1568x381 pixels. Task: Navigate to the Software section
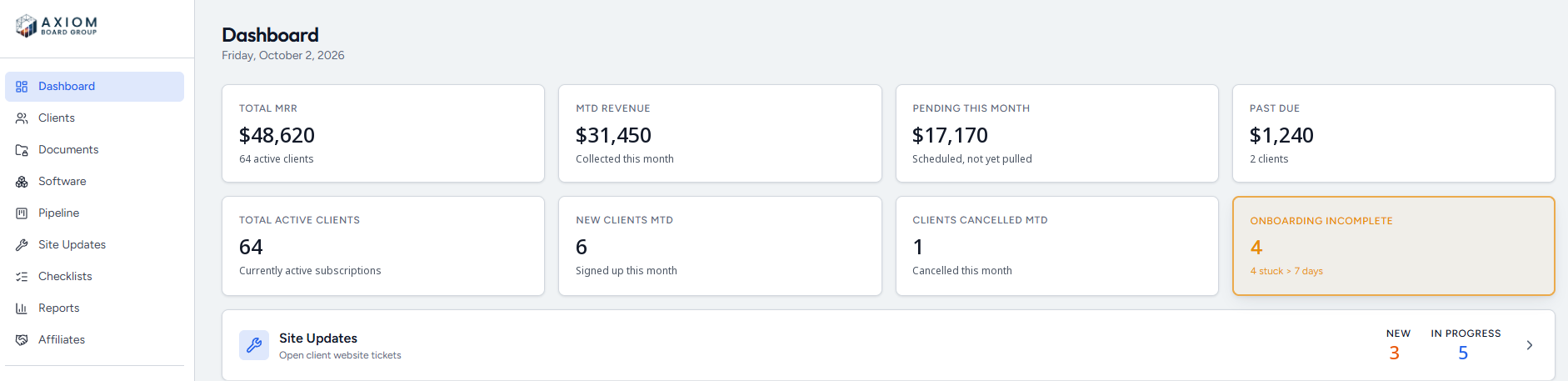[x=94, y=182]
